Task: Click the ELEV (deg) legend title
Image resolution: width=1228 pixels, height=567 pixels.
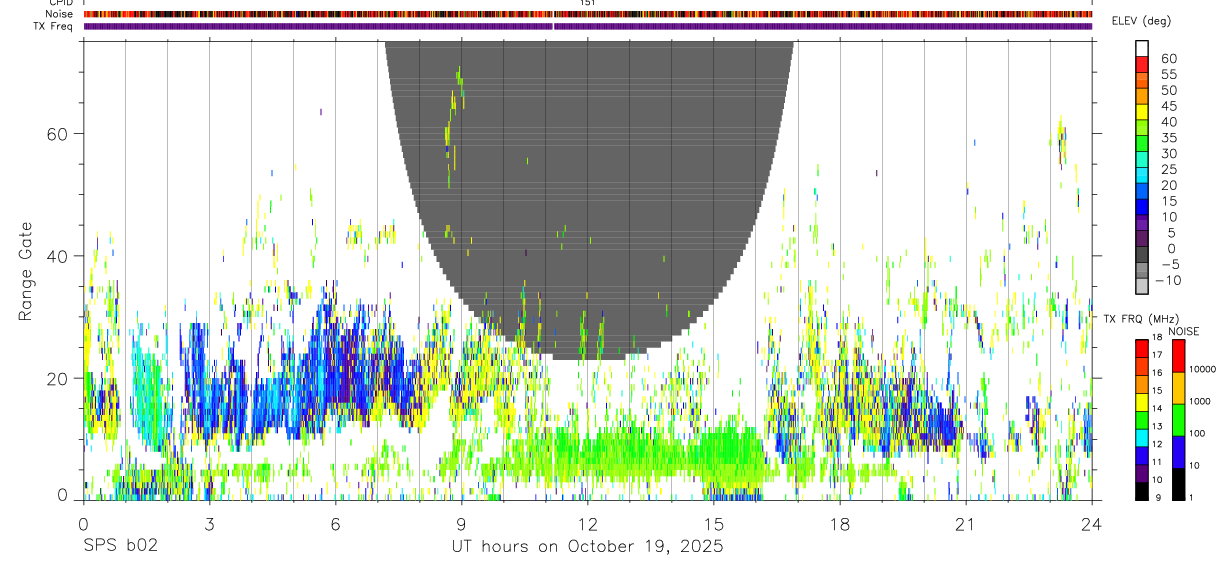Action: [1141, 21]
